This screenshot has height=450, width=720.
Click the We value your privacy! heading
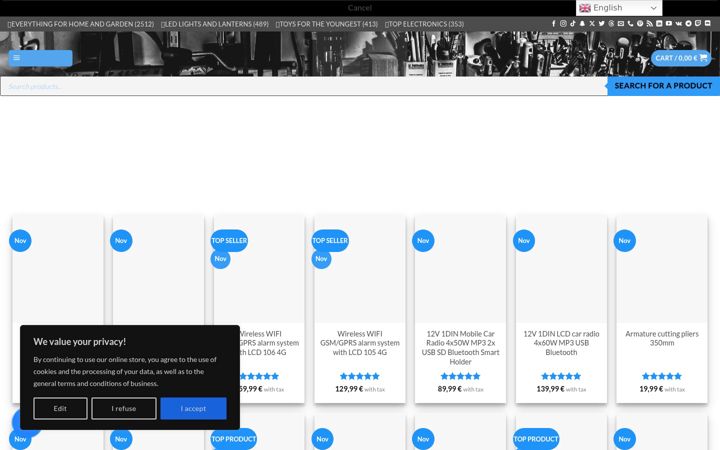point(79,342)
